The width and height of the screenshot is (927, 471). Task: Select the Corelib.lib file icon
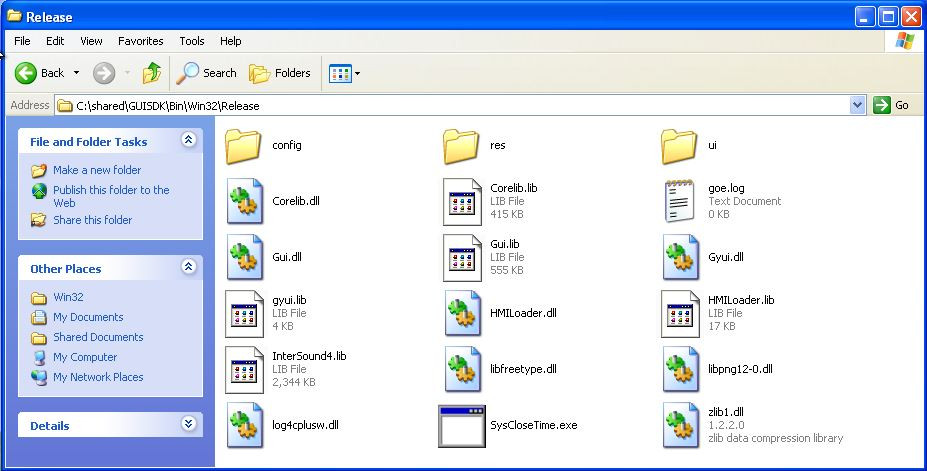(462, 202)
